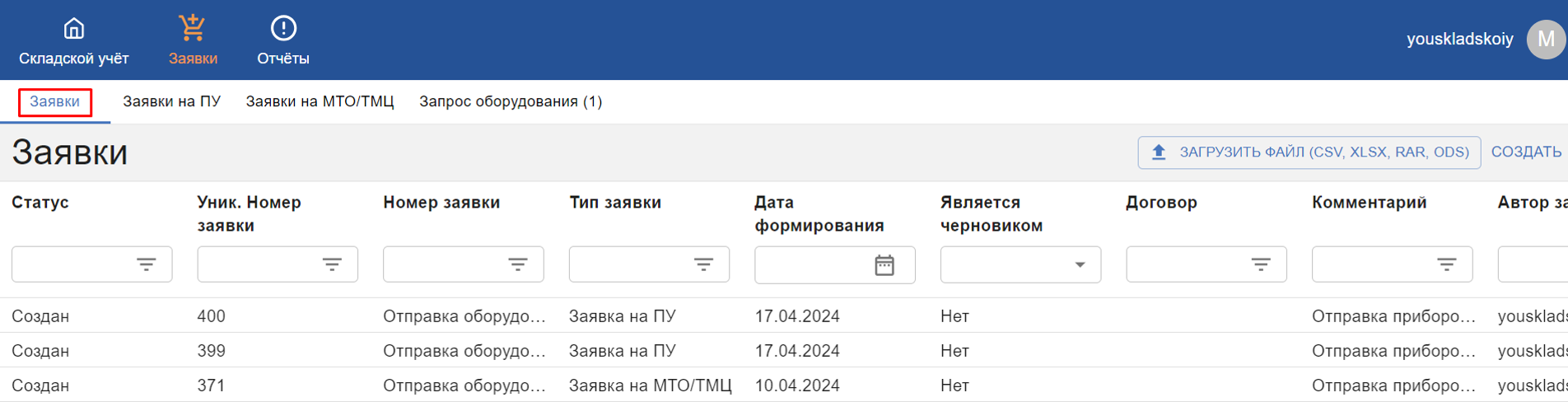Focus the Статус filter input field
The width and height of the screenshot is (1568, 402).
tap(91, 264)
